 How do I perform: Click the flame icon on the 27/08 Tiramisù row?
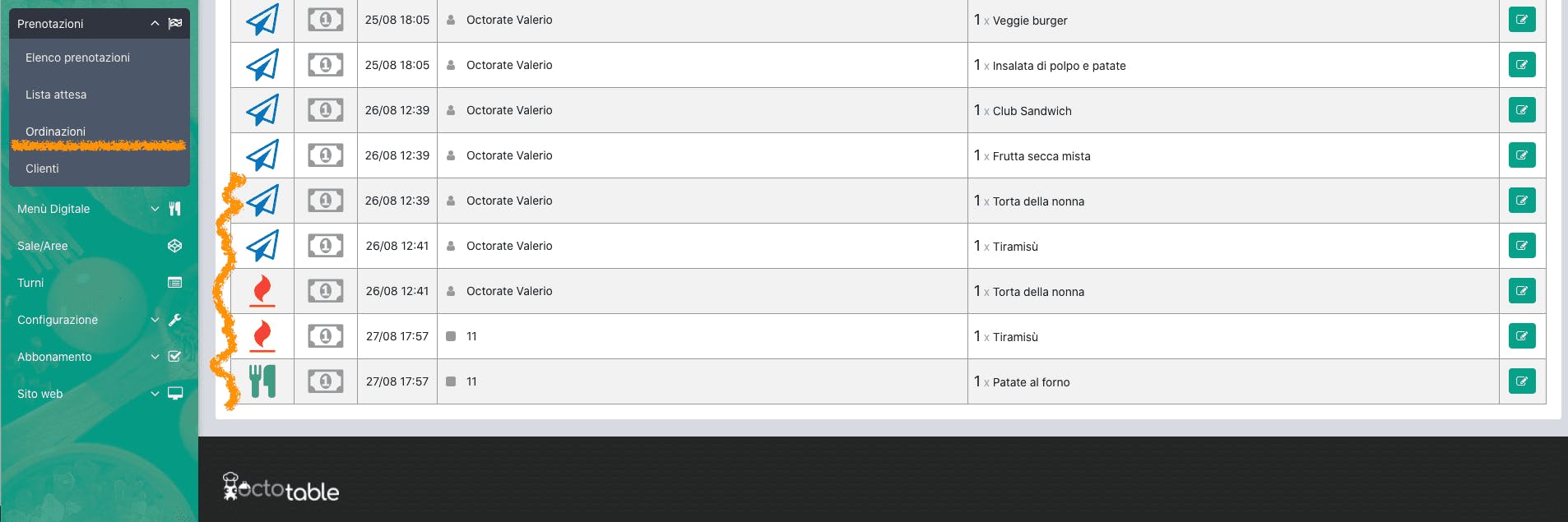(x=262, y=336)
